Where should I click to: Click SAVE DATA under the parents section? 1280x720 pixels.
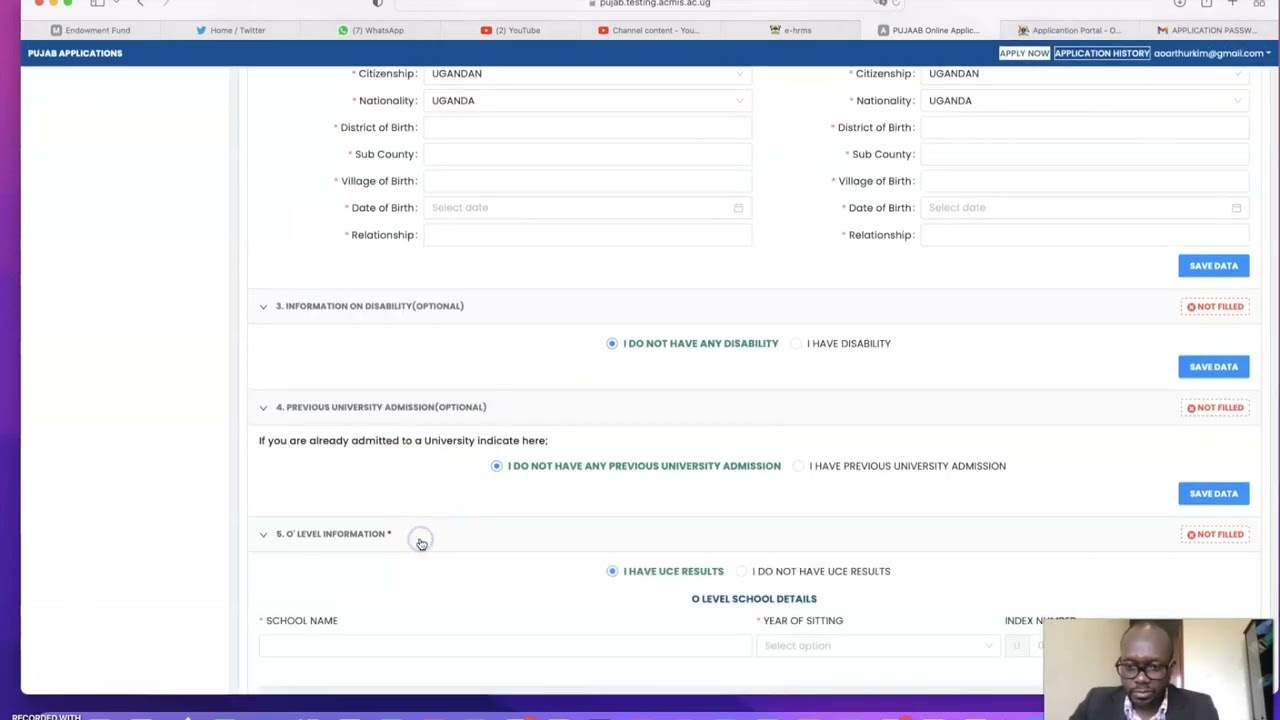coord(1213,266)
